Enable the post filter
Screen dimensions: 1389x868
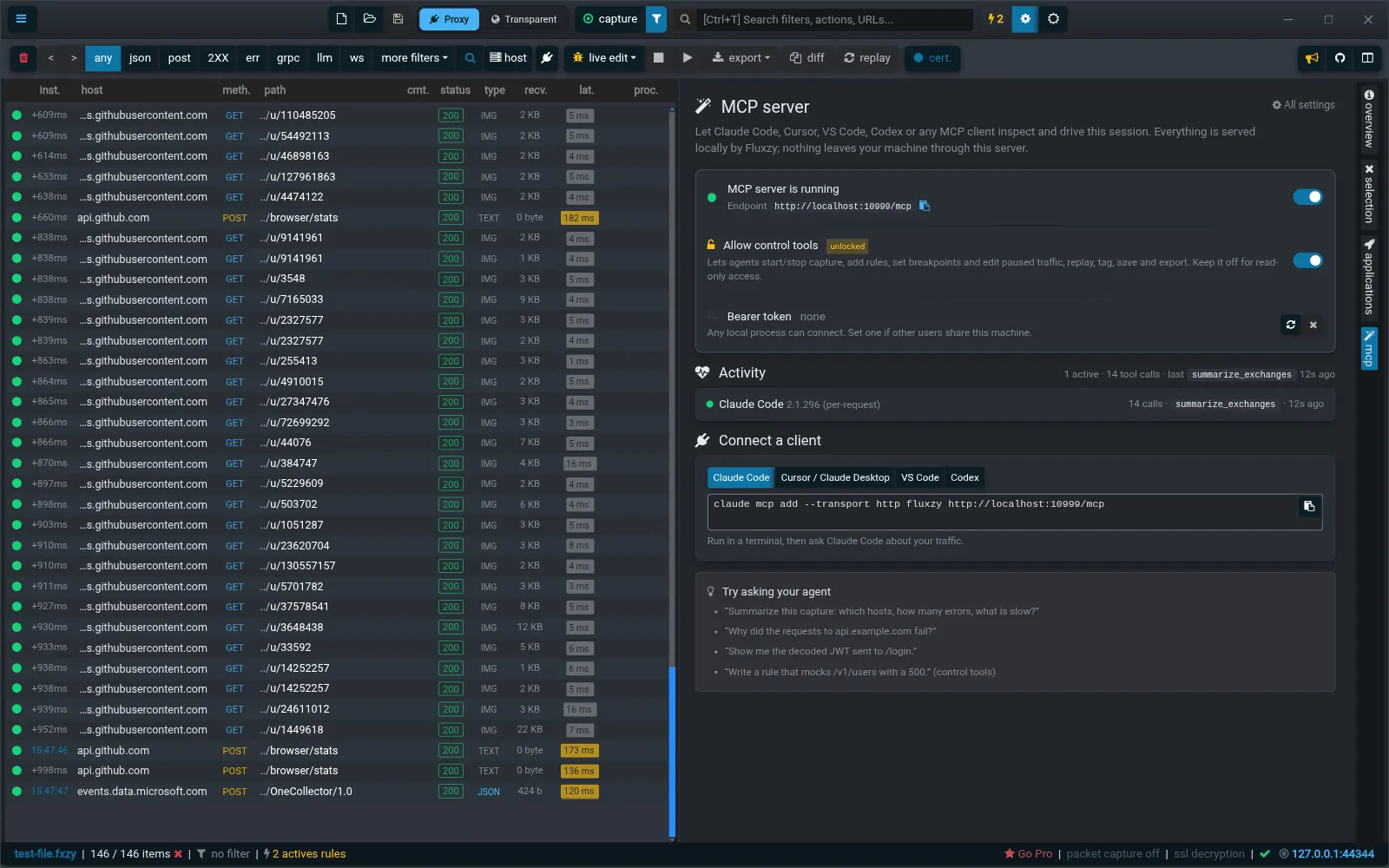(x=179, y=58)
